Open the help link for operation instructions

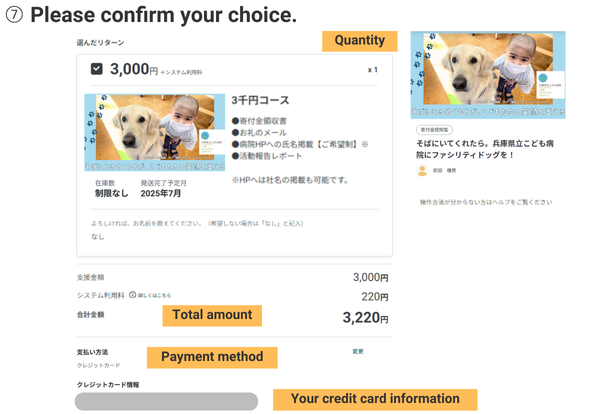click(485, 202)
